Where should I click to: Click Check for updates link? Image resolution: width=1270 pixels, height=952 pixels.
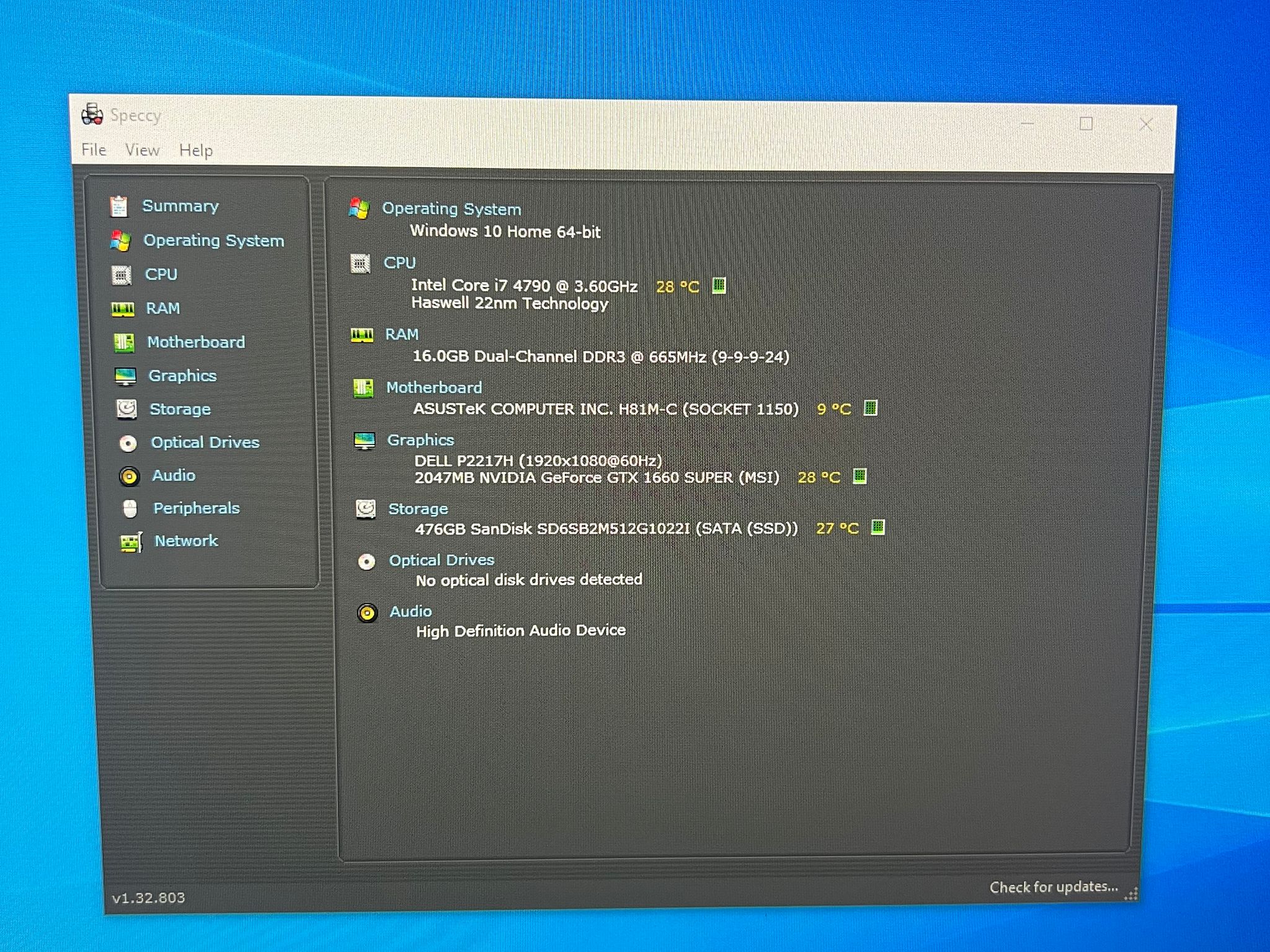click(x=1054, y=887)
